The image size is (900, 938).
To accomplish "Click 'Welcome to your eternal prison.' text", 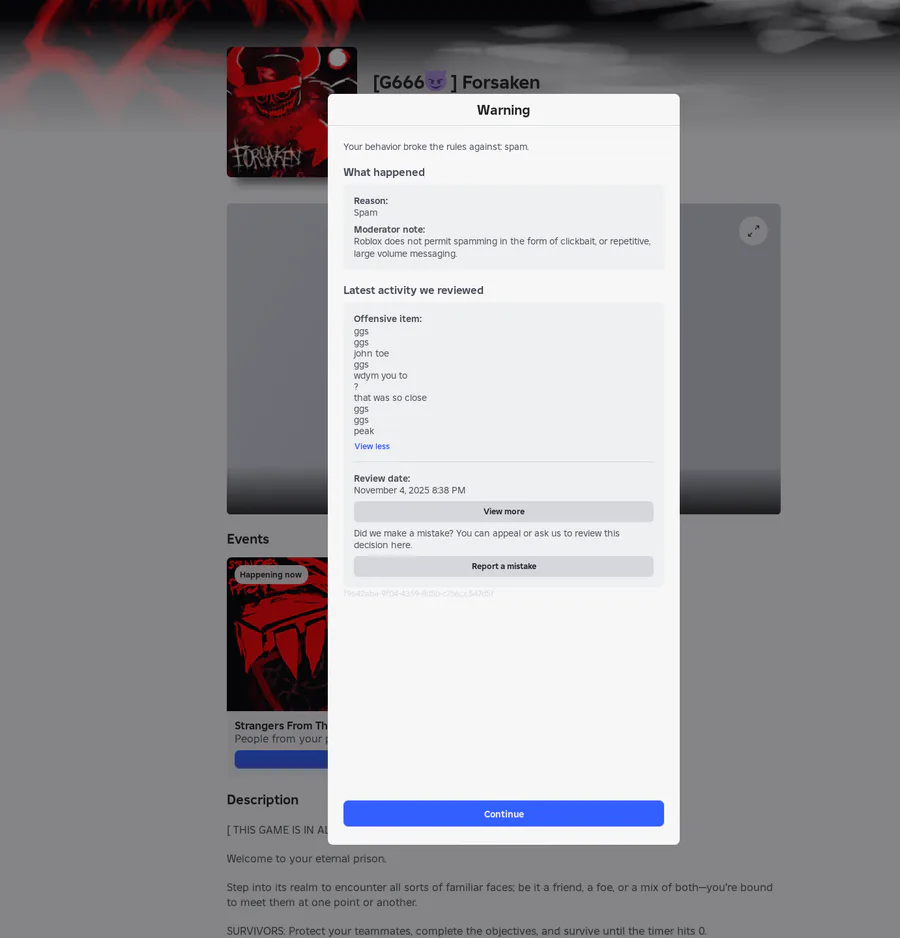I will click(x=306, y=858).
